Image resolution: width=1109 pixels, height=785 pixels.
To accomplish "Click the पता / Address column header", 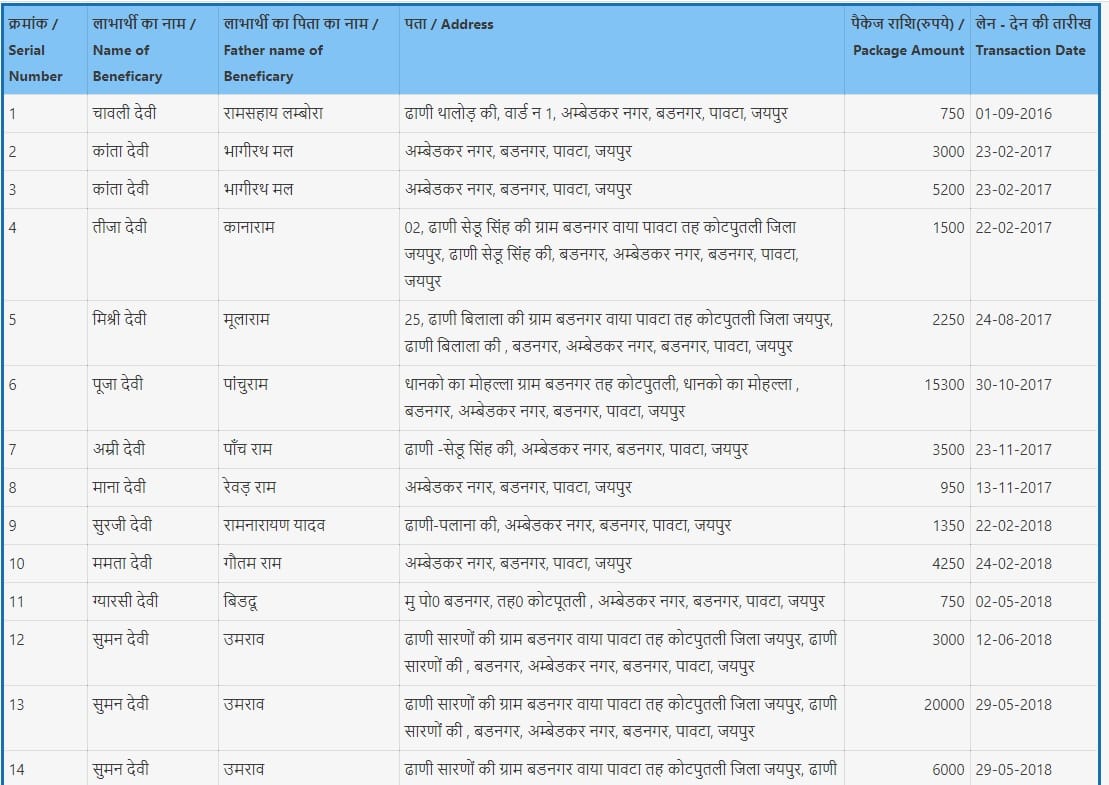I will 449,24.
